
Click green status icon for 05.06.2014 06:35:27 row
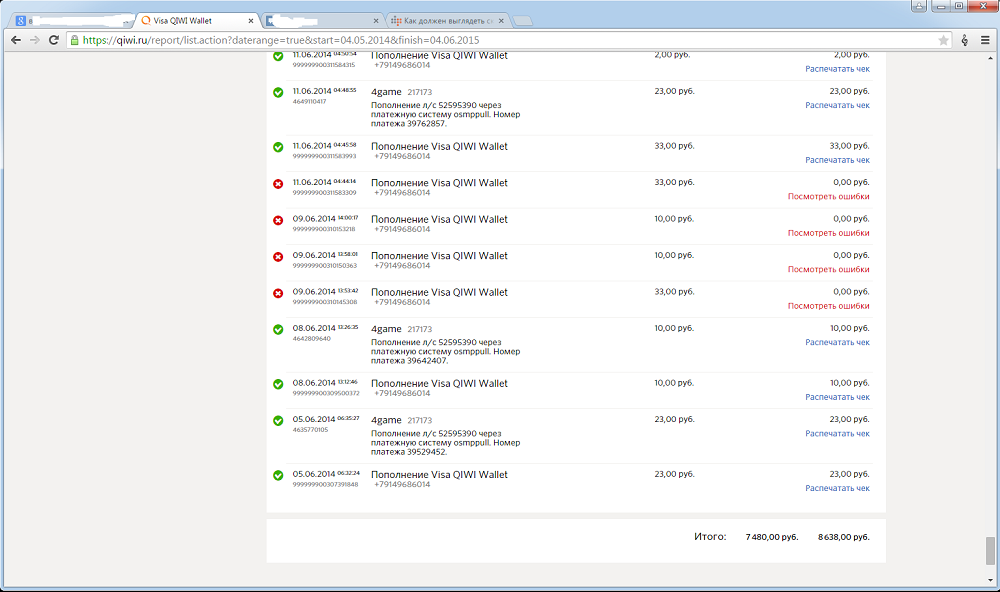pos(278,420)
